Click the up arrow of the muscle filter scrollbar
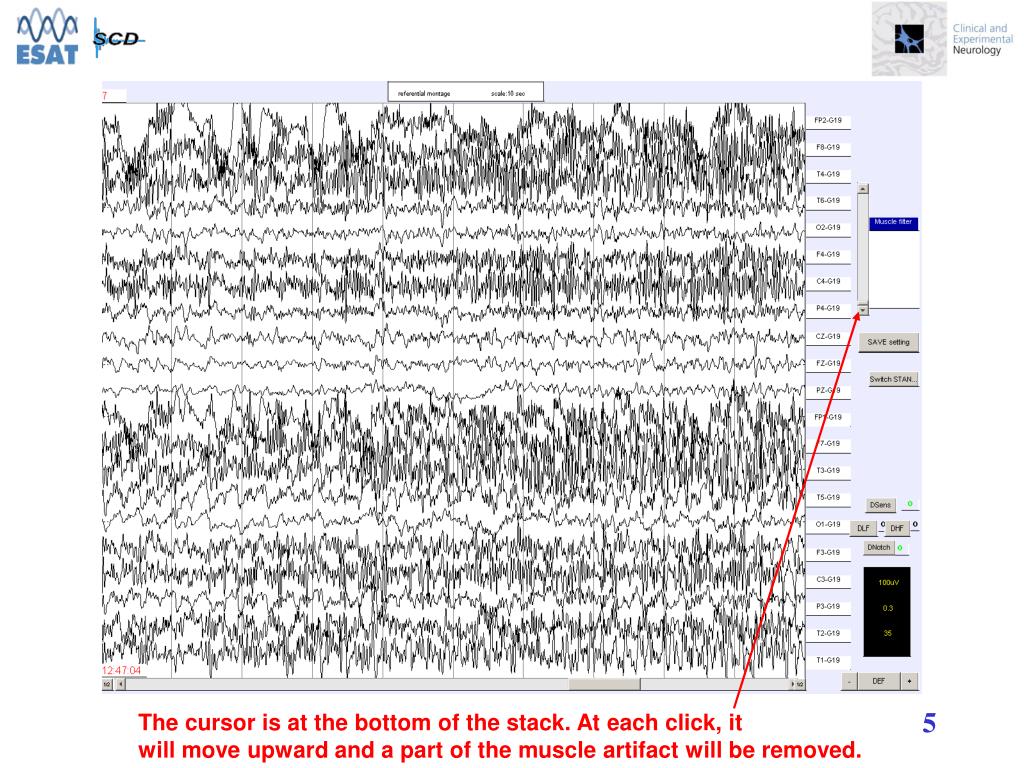Image resolution: width=1024 pixels, height=768 pixels. point(863,189)
